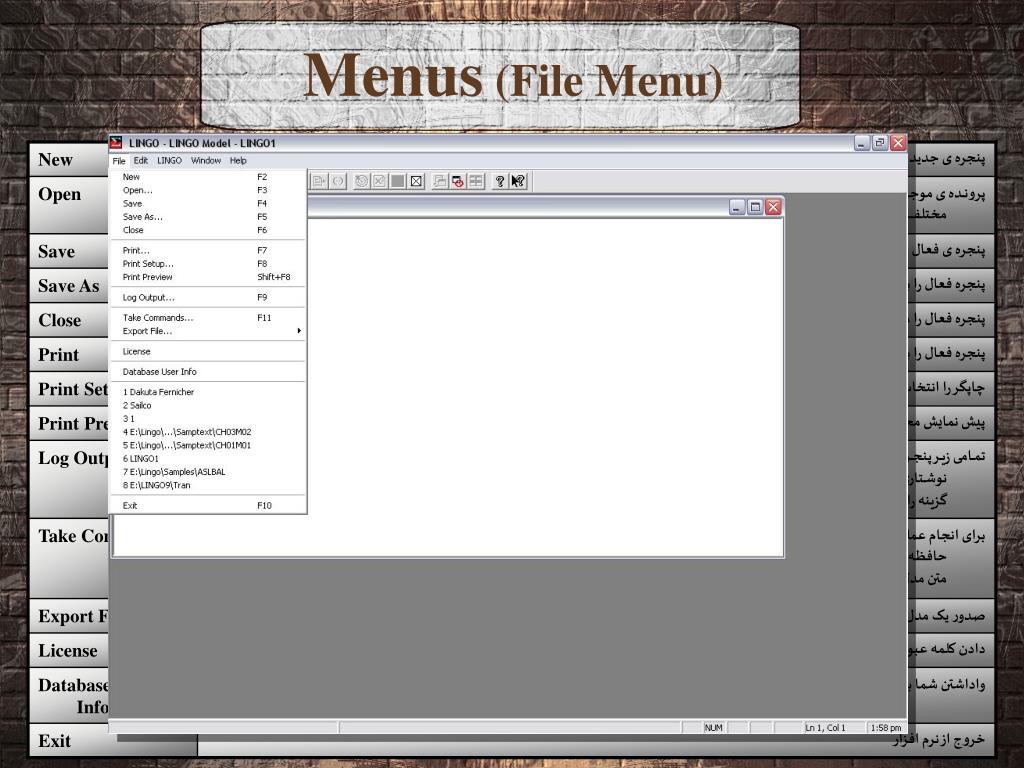Viewport: 1024px width, 768px height.
Task: Click the NUM indicator in the status bar
Action: (x=713, y=728)
